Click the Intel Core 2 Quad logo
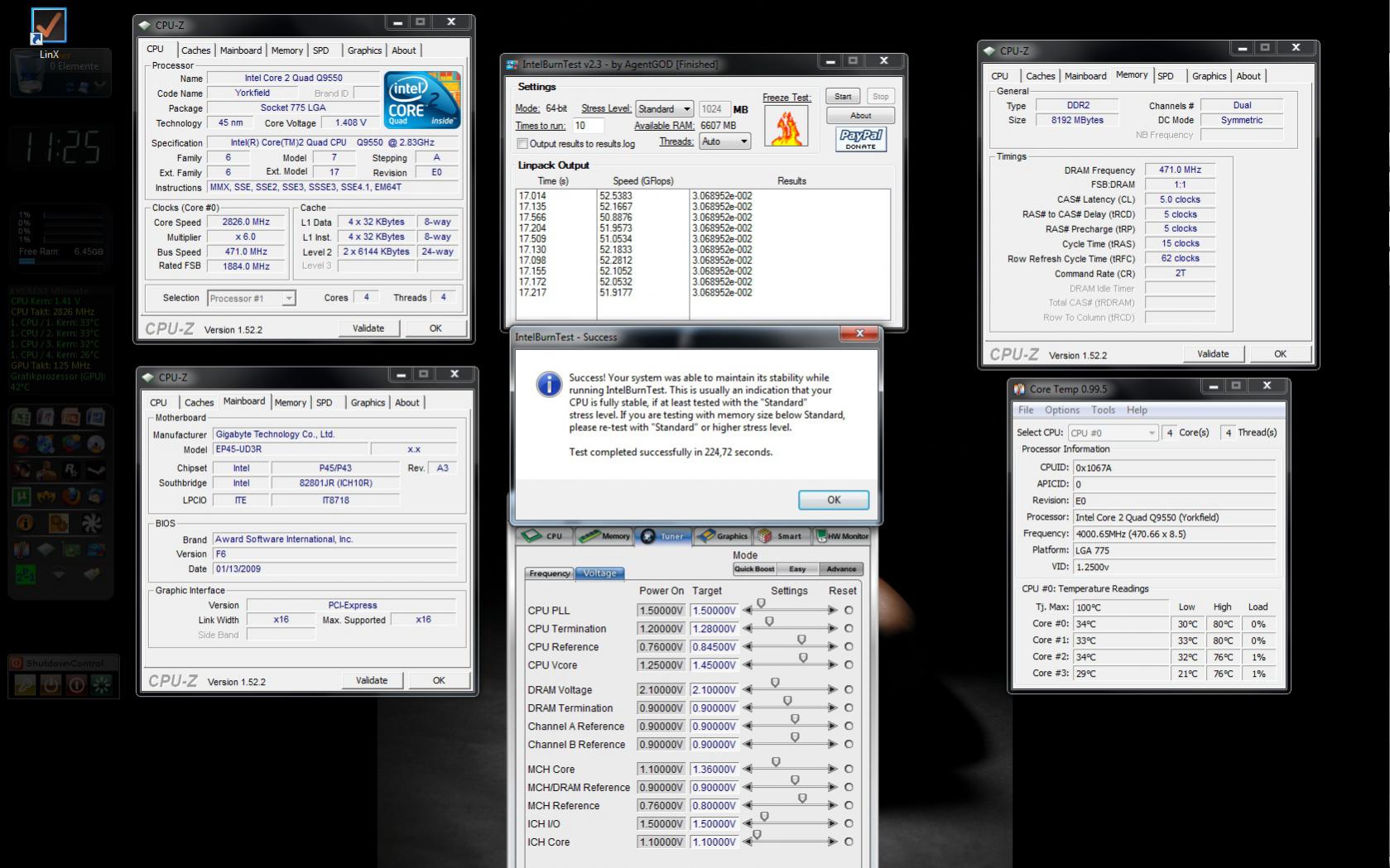Screen dimensions: 1390x868 (421, 100)
